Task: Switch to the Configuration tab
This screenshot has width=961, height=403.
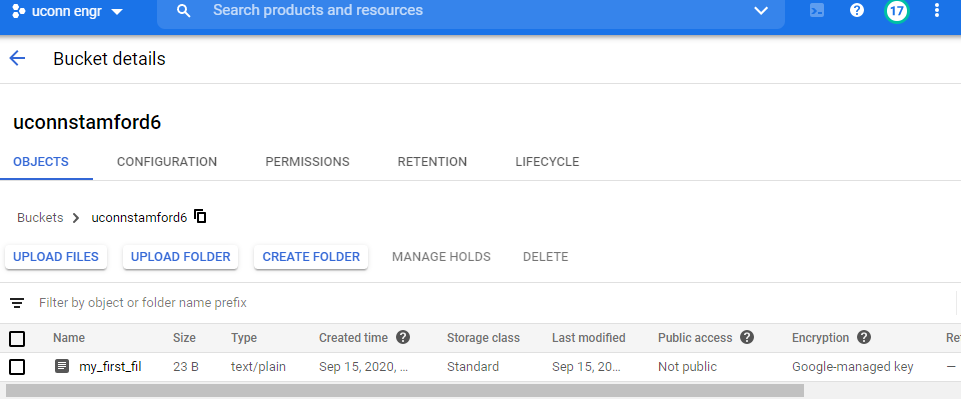Action: [167, 162]
